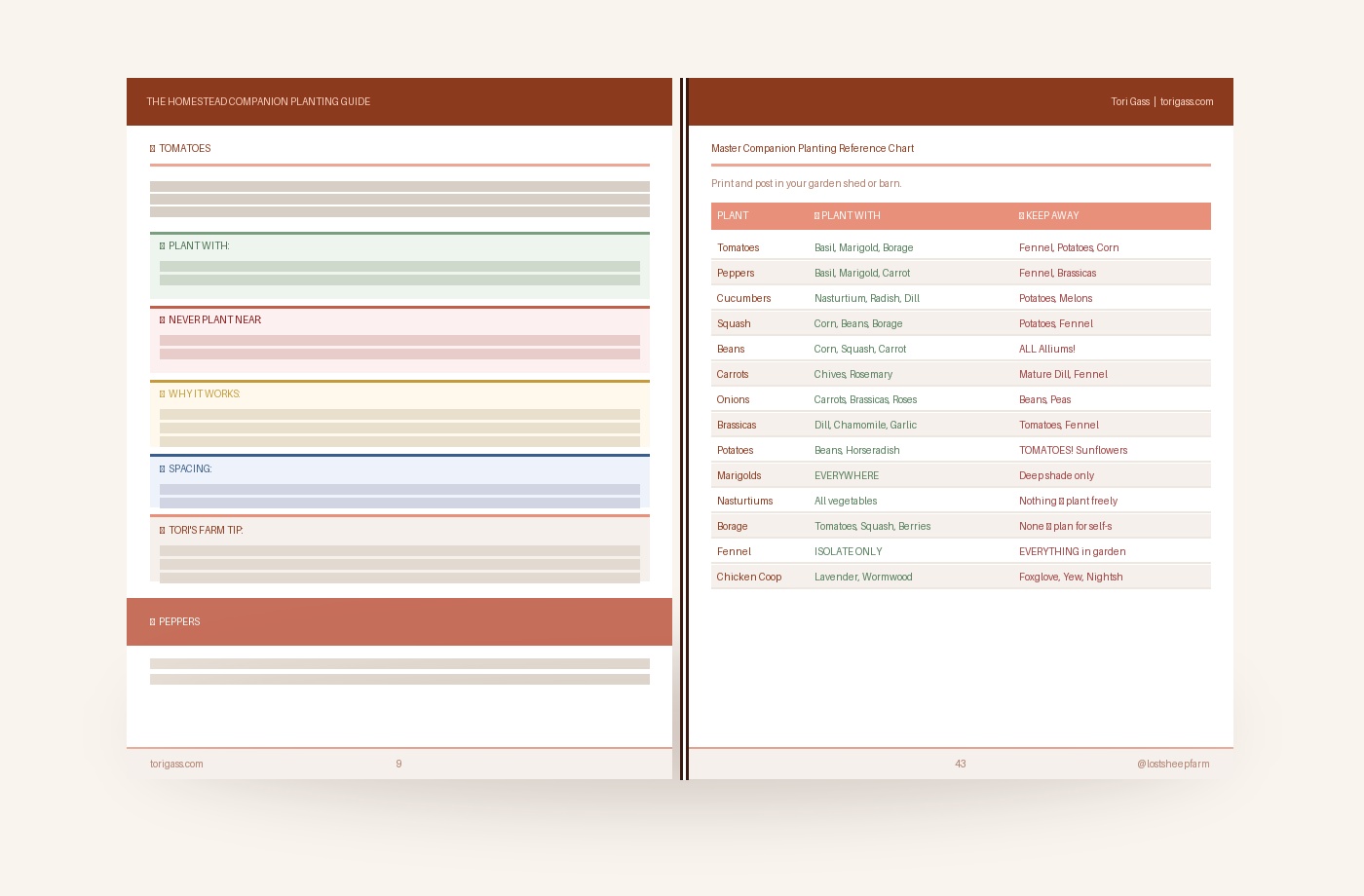
Task: Click the icon in KEEP AWAY column header
Action: click(x=1022, y=216)
